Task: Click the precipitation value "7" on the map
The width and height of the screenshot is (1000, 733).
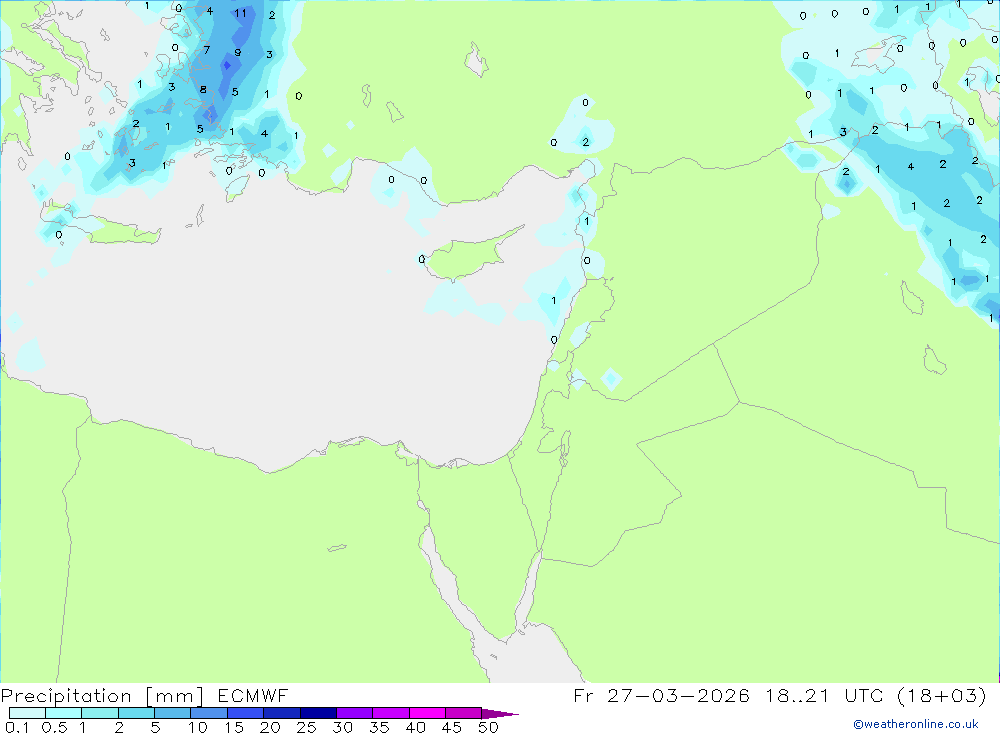Action: [207, 50]
